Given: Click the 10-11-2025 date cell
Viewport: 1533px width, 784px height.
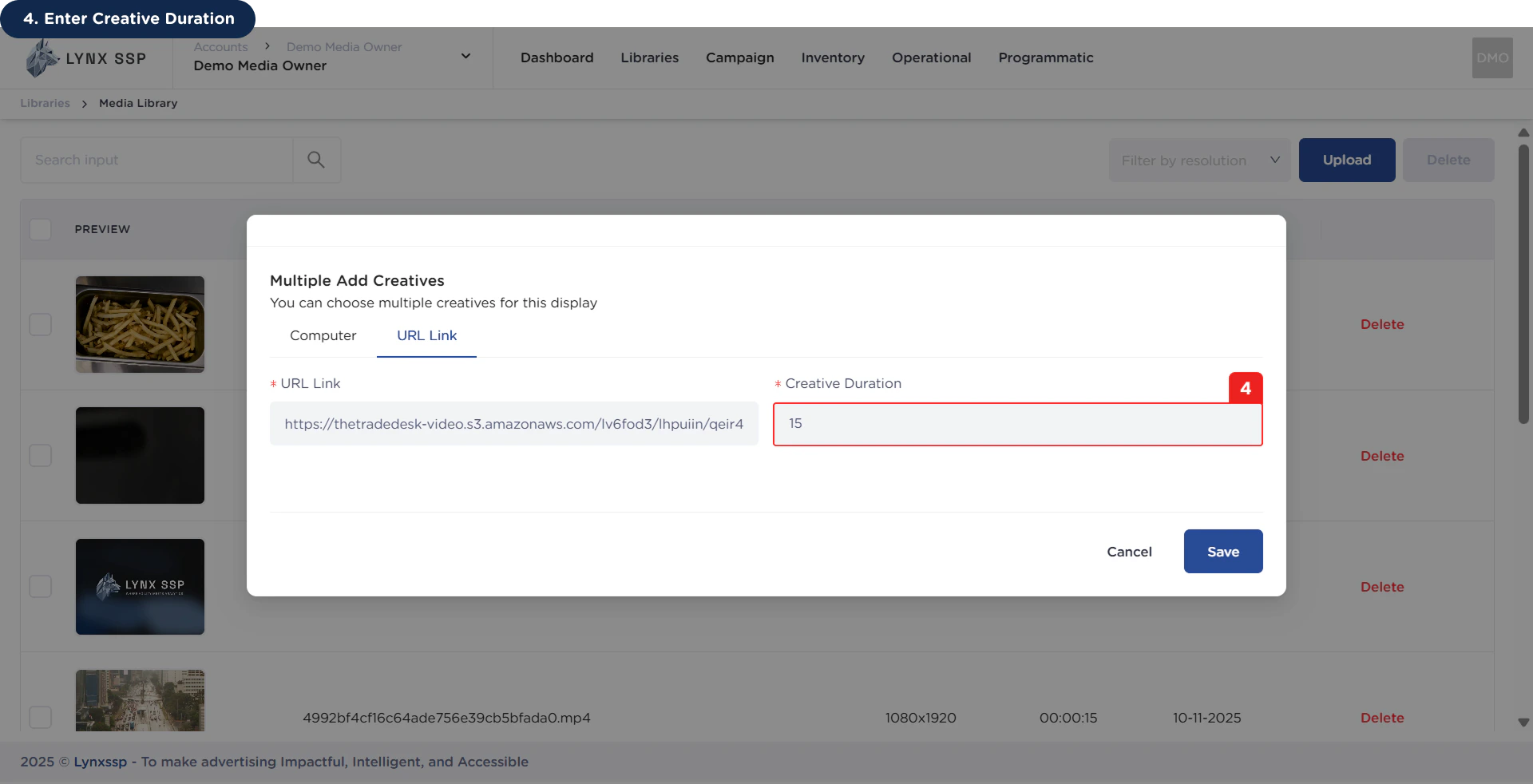Looking at the screenshot, I should coord(1206,718).
